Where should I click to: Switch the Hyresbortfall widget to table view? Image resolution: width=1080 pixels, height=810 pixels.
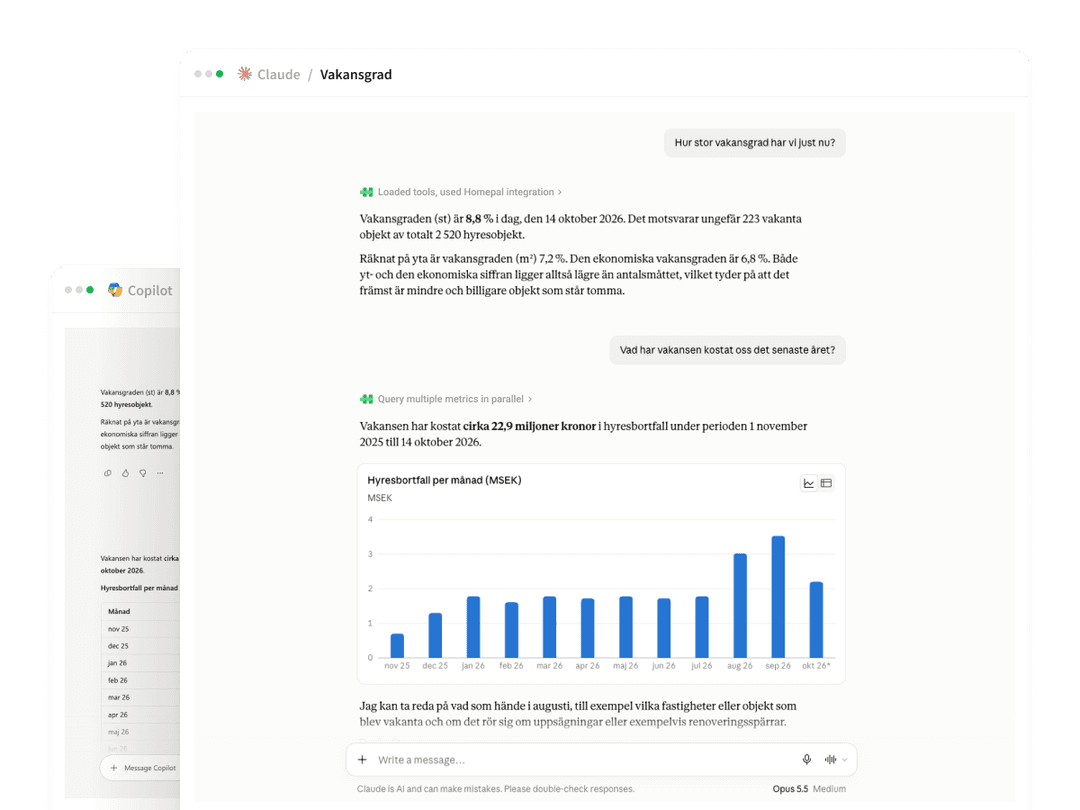point(827,484)
